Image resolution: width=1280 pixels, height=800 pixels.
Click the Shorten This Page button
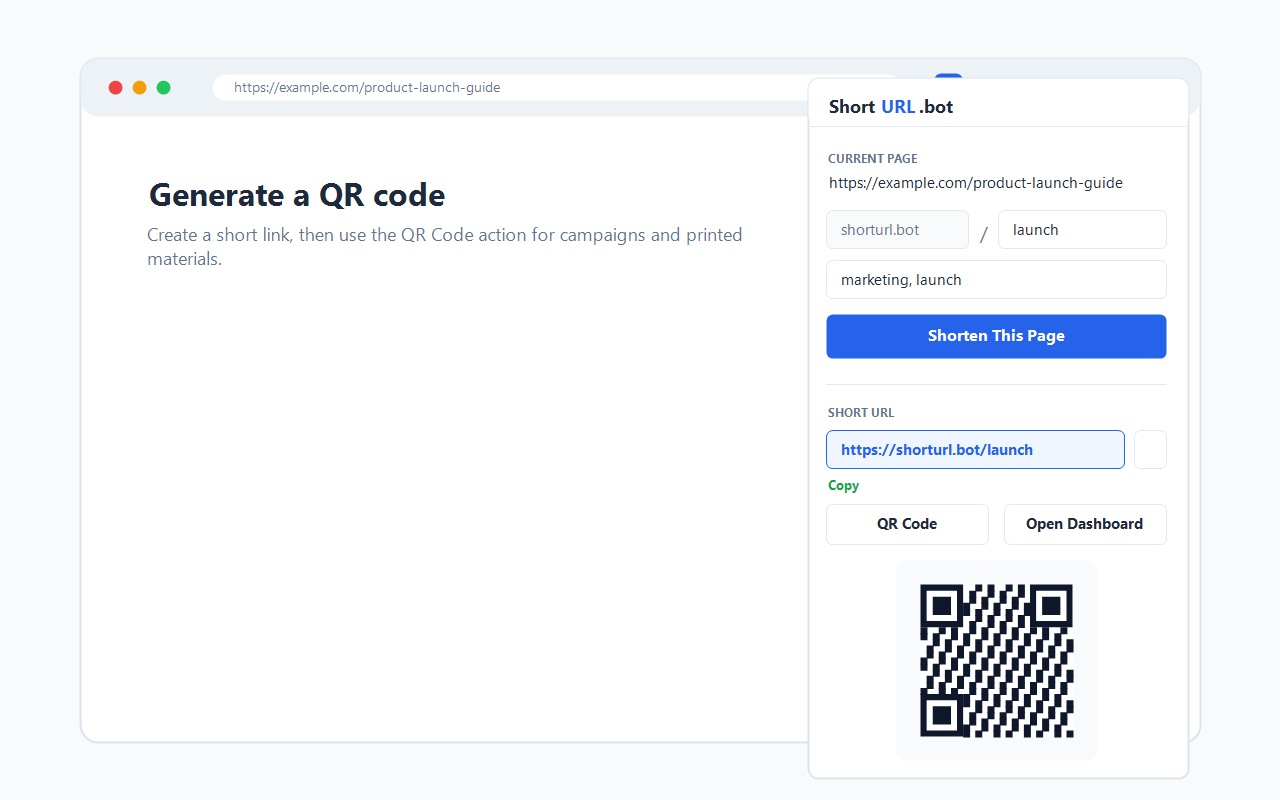(x=996, y=336)
